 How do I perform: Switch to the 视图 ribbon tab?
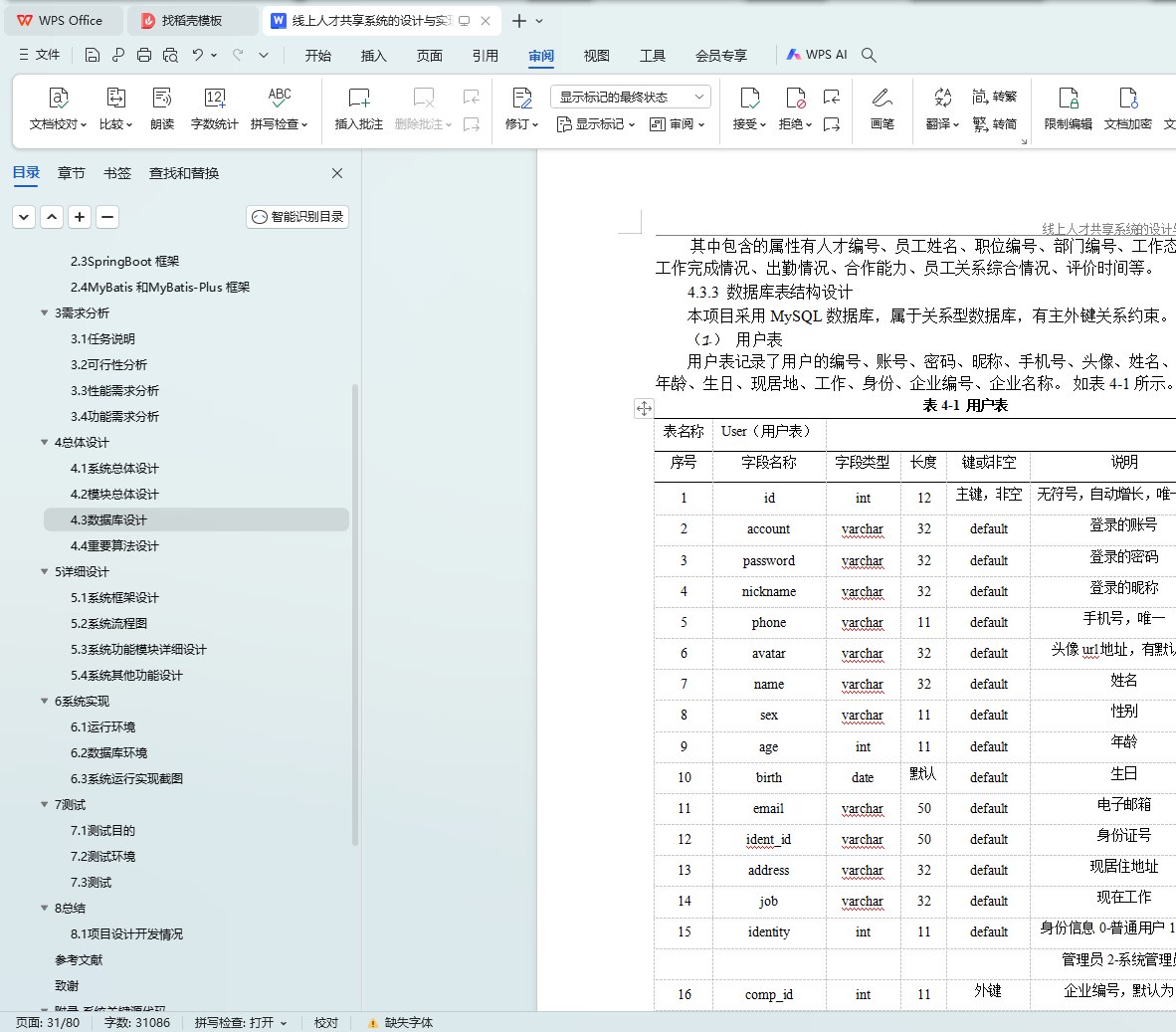click(596, 56)
